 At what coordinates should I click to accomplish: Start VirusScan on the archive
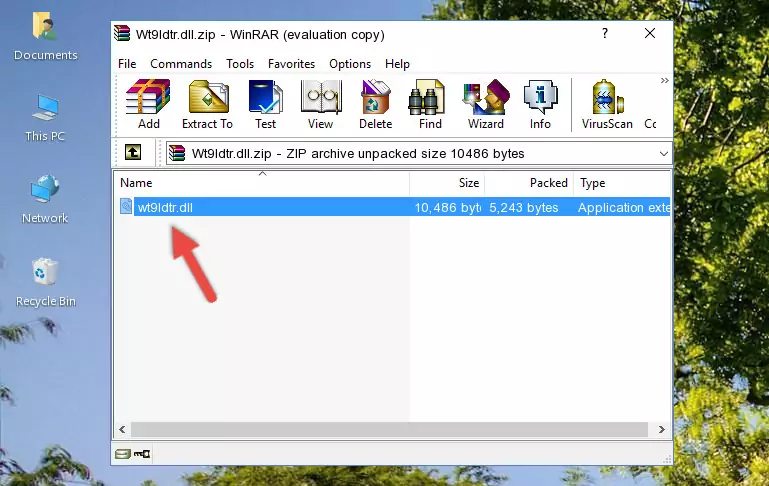click(x=607, y=104)
